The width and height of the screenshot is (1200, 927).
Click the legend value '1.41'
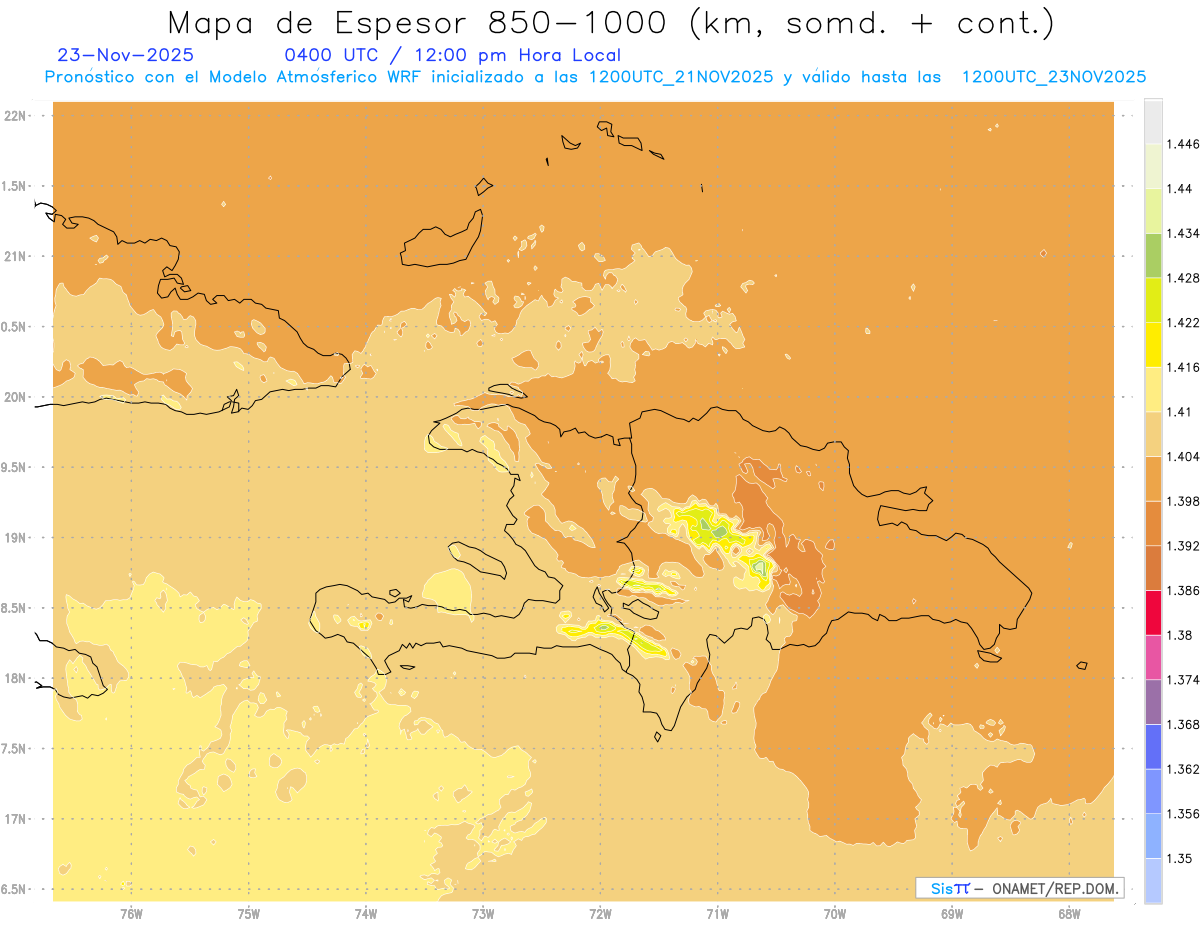(1180, 411)
